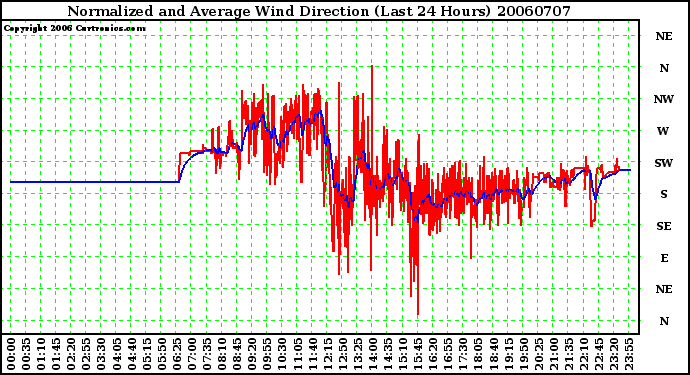Select the 00:00 time axis label
Viewport: 690px width, 375px height.
pos(11,354)
